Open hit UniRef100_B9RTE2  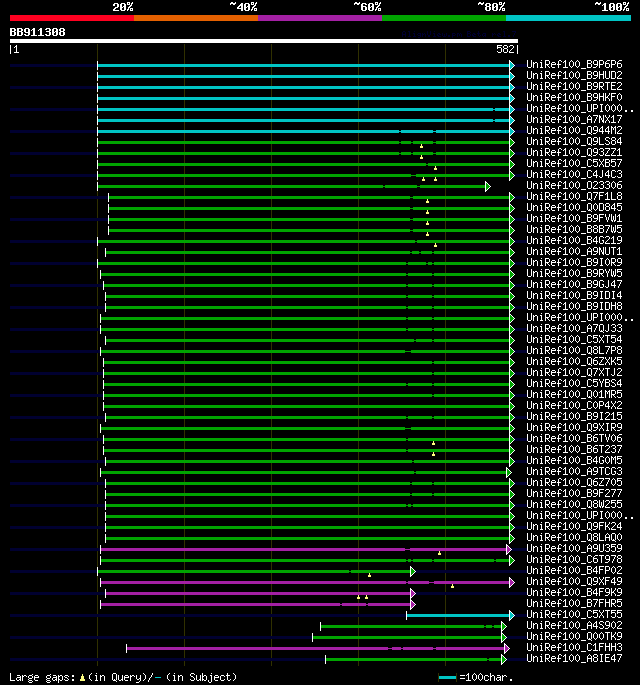(574, 86)
